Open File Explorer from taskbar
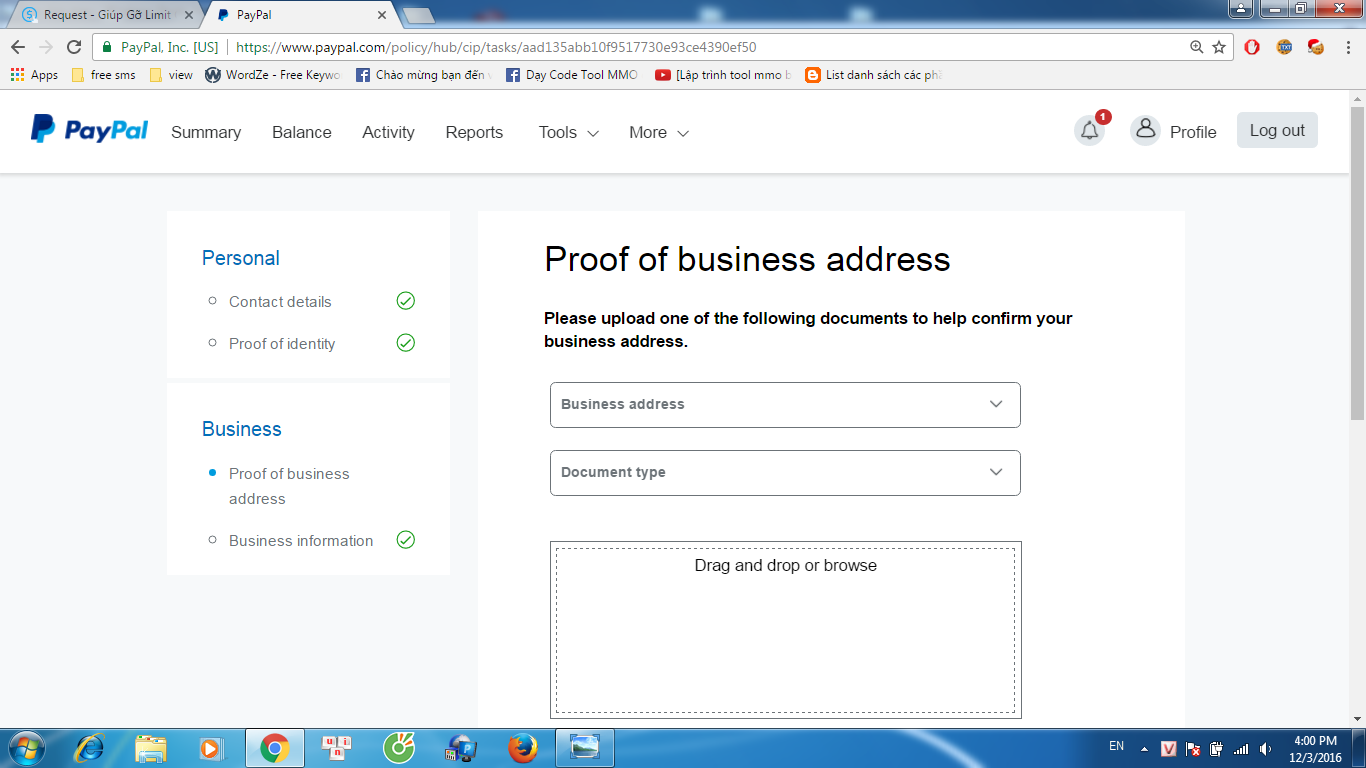The width and height of the screenshot is (1366, 768). point(151,748)
